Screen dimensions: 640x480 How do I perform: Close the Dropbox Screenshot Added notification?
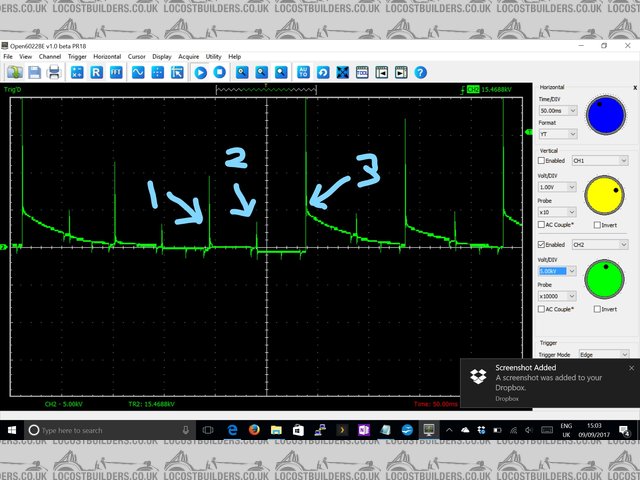coord(631,368)
